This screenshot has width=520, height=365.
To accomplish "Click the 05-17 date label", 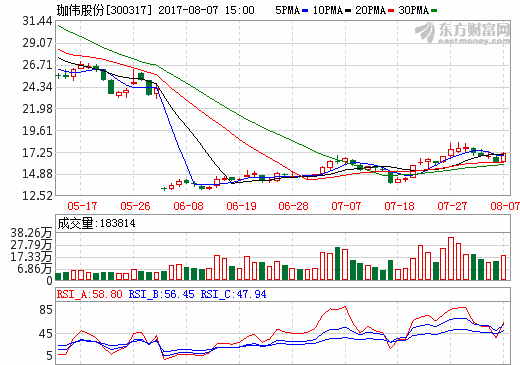I will coord(82,206).
